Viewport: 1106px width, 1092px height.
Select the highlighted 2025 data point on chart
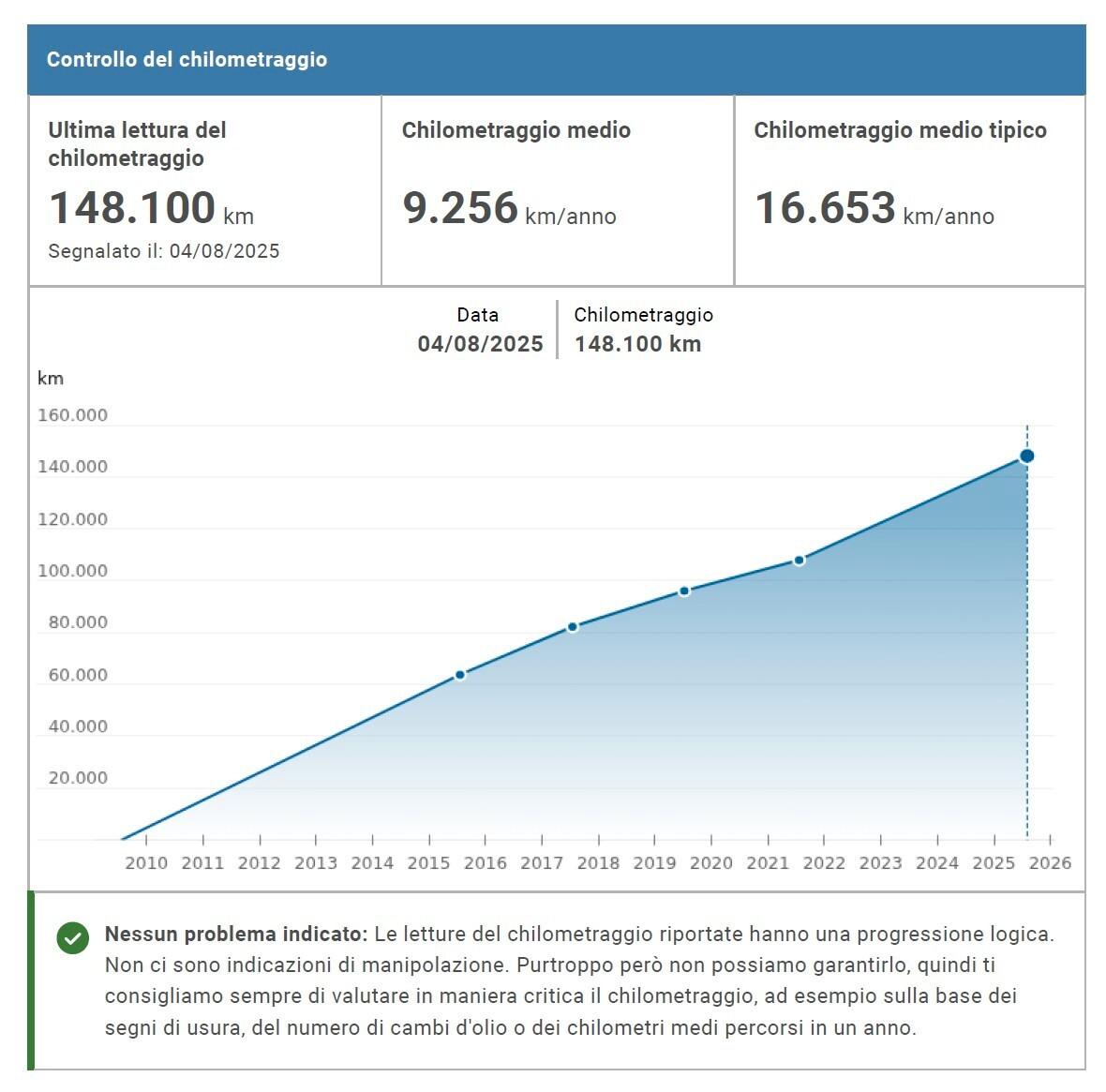[x=1026, y=456]
